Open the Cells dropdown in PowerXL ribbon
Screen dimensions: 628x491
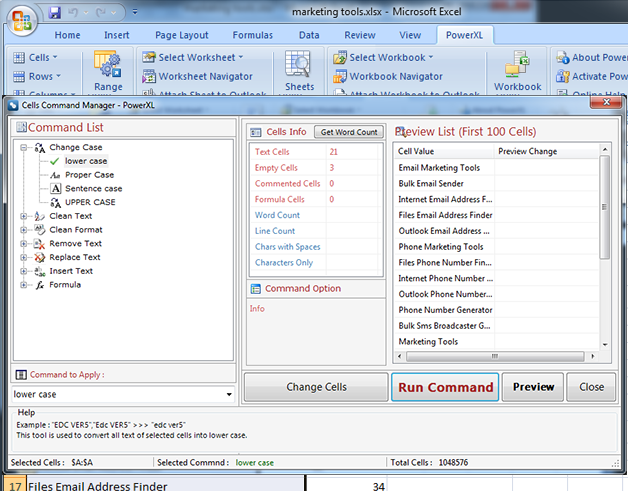(x=35, y=58)
